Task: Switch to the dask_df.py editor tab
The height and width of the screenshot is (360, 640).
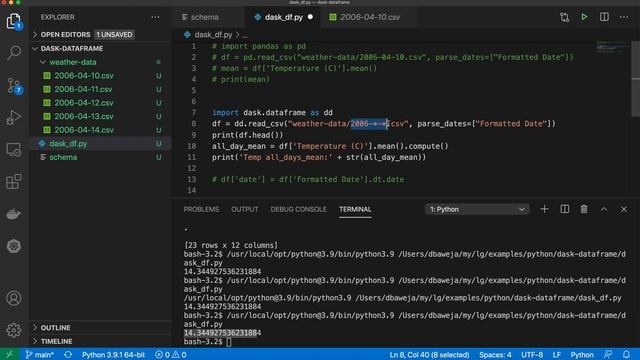Action: click(283, 17)
